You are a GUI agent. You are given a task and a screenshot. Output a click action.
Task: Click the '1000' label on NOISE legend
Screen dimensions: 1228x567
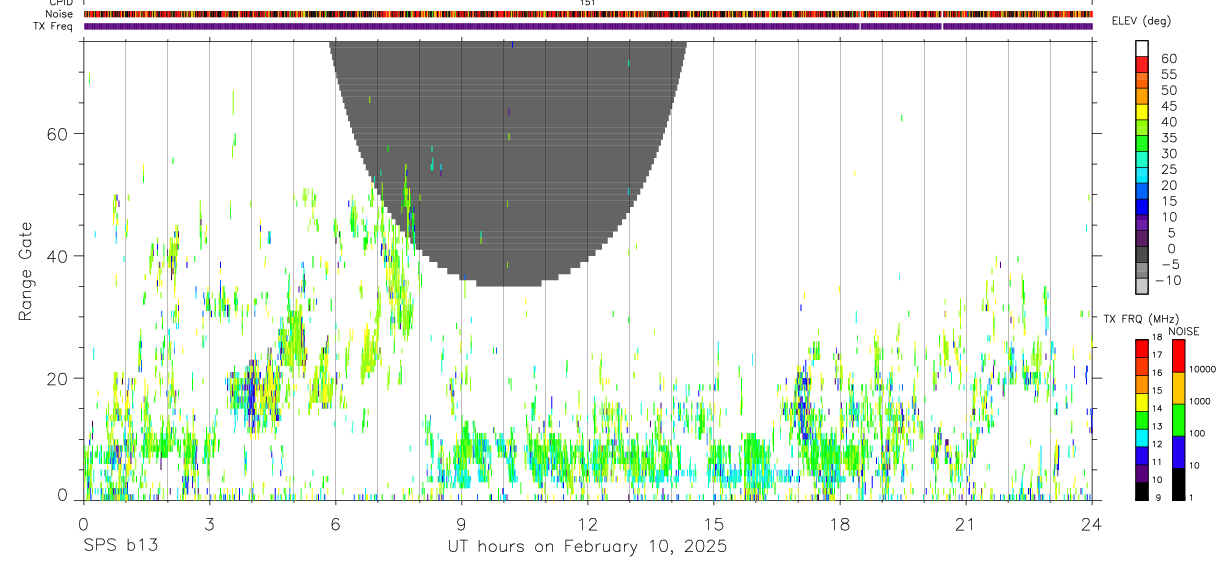point(1199,401)
